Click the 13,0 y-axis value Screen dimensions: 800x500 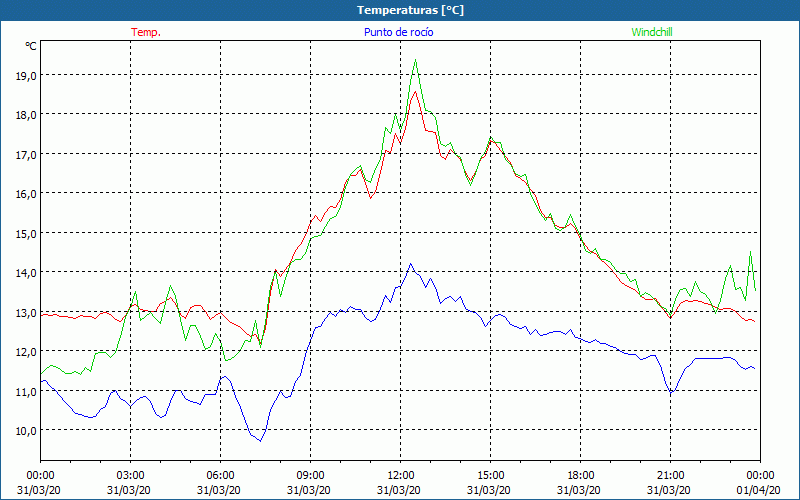(x=26, y=312)
